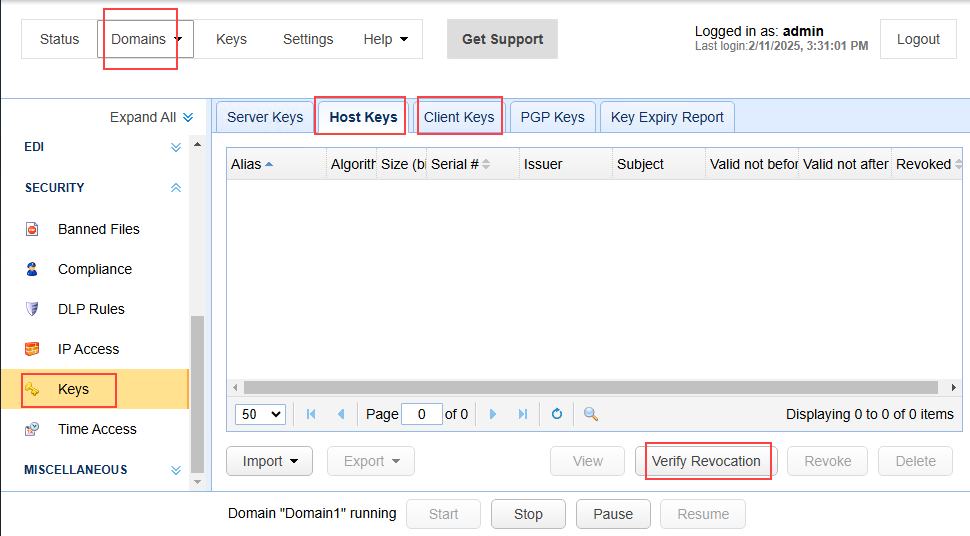Open the Help menu

point(385,39)
